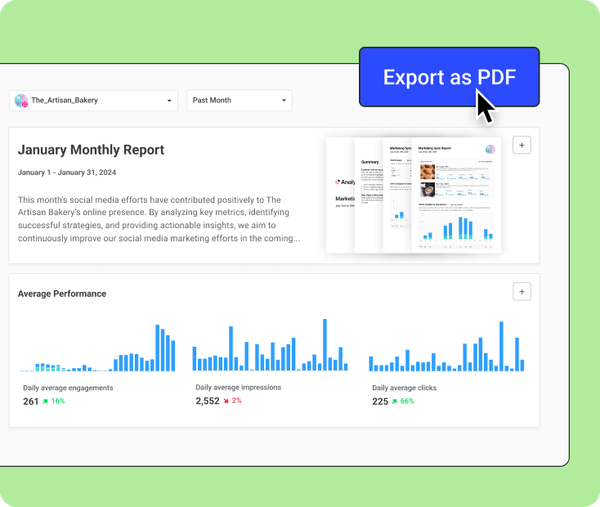Screen dimensions: 600x507
Task: Click the daily clicks bar chart
Action: [x=447, y=346]
